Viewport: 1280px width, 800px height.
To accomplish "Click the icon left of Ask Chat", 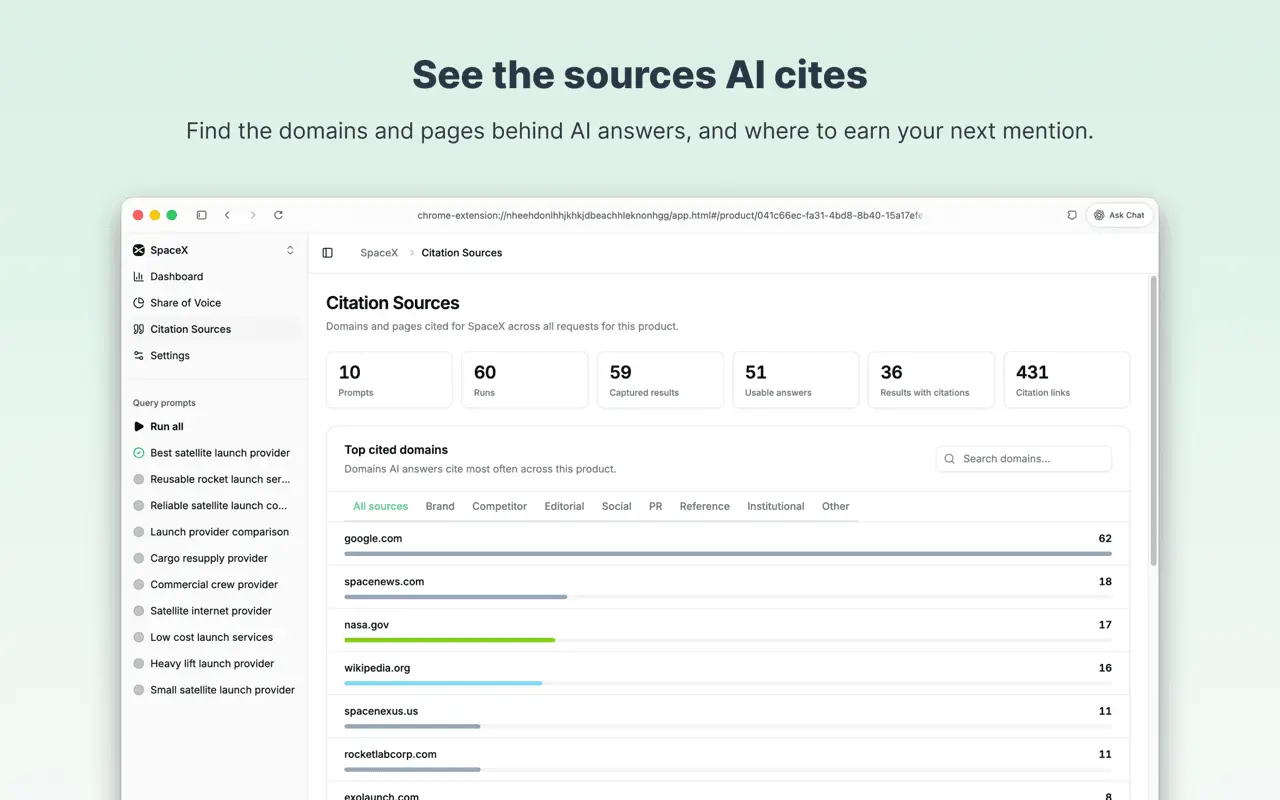I will pos(1072,215).
